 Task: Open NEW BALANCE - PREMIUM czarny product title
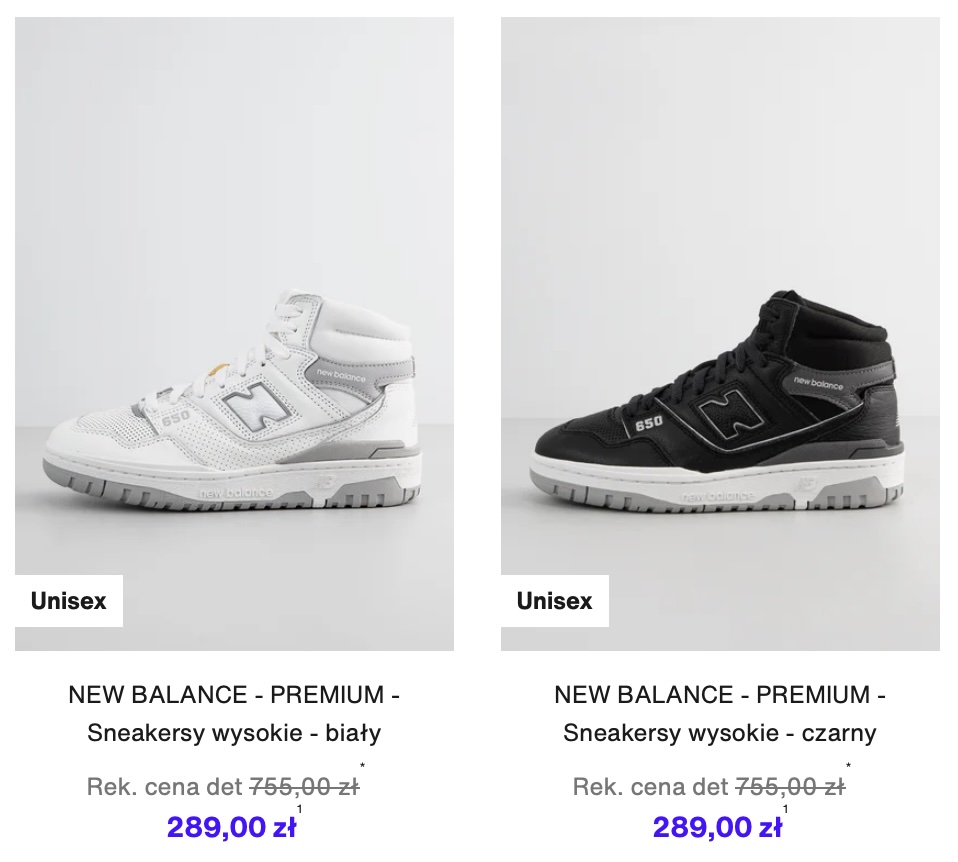click(720, 695)
